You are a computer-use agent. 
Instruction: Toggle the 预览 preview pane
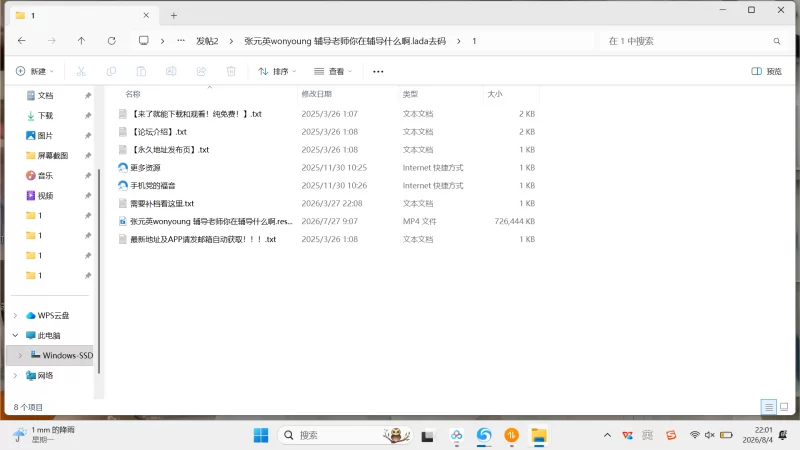tap(766, 71)
